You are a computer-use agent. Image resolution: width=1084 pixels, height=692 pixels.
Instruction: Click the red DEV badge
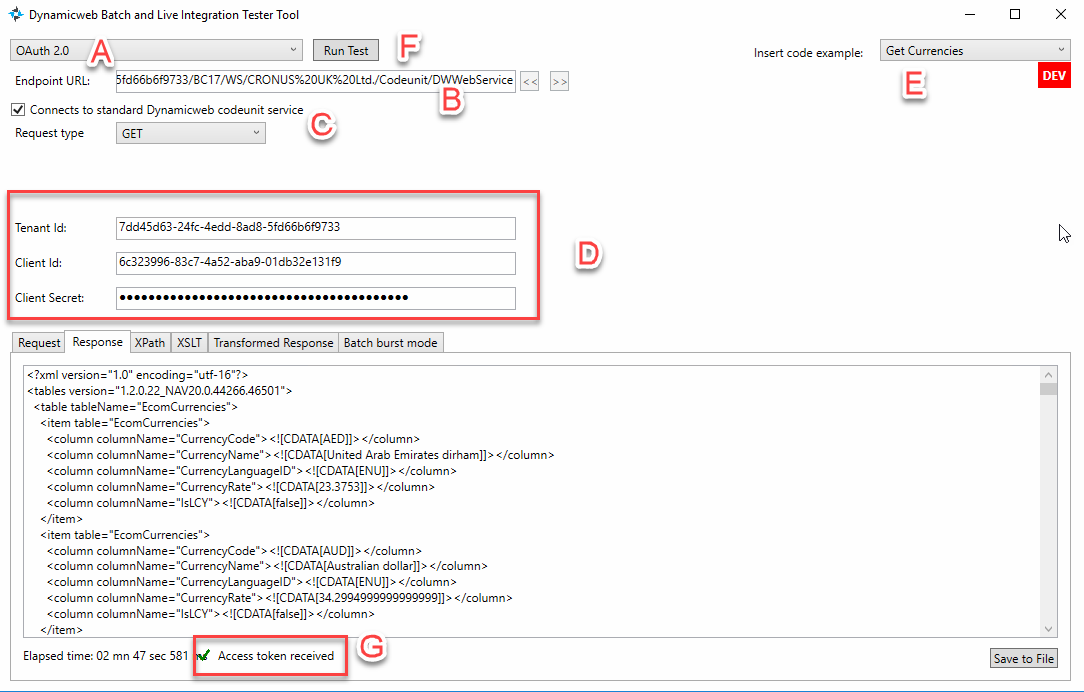coord(1055,76)
